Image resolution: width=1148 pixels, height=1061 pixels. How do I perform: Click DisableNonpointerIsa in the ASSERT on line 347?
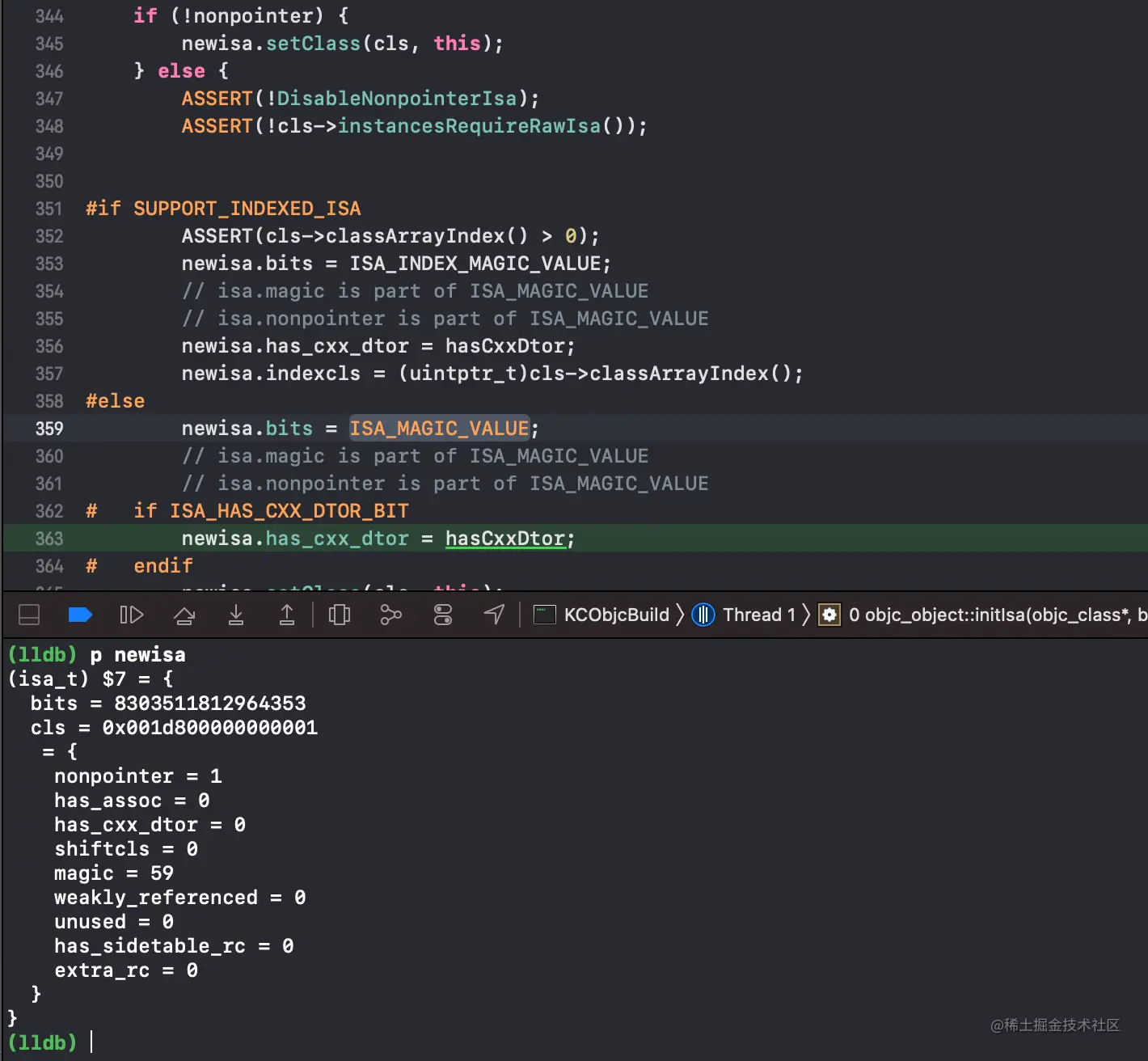pos(397,99)
